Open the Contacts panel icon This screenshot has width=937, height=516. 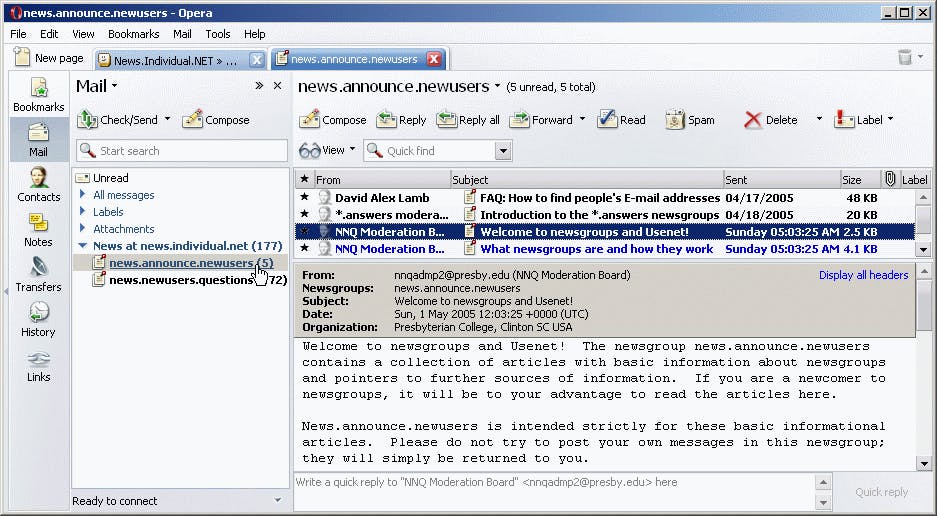tap(38, 184)
